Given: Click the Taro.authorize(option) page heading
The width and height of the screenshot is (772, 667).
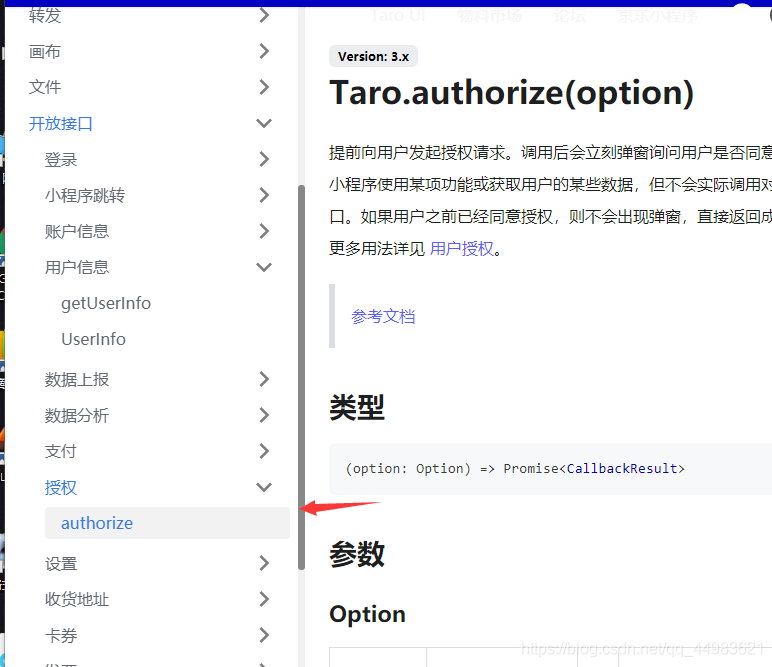Looking at the screenshot, I should 512,93.
